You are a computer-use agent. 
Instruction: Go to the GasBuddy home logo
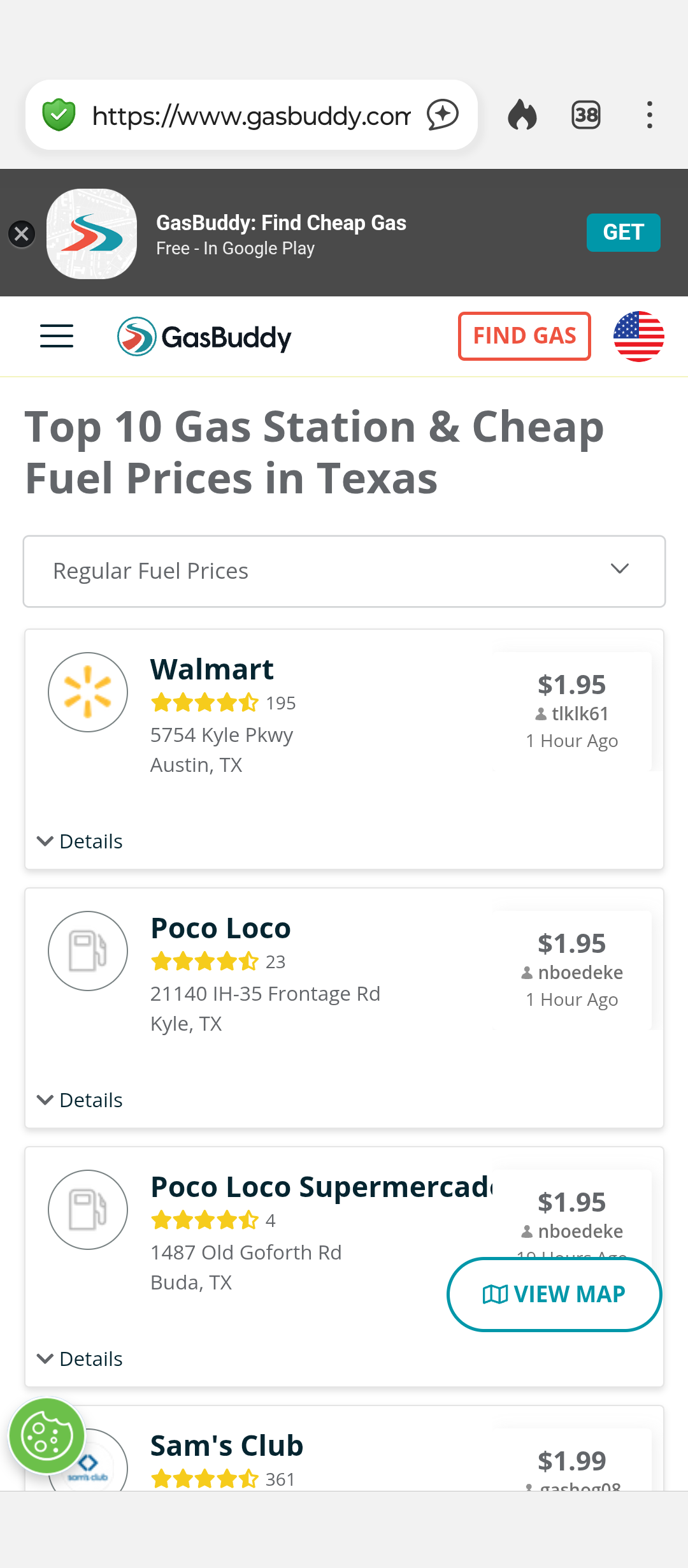[x=204, y=337]
